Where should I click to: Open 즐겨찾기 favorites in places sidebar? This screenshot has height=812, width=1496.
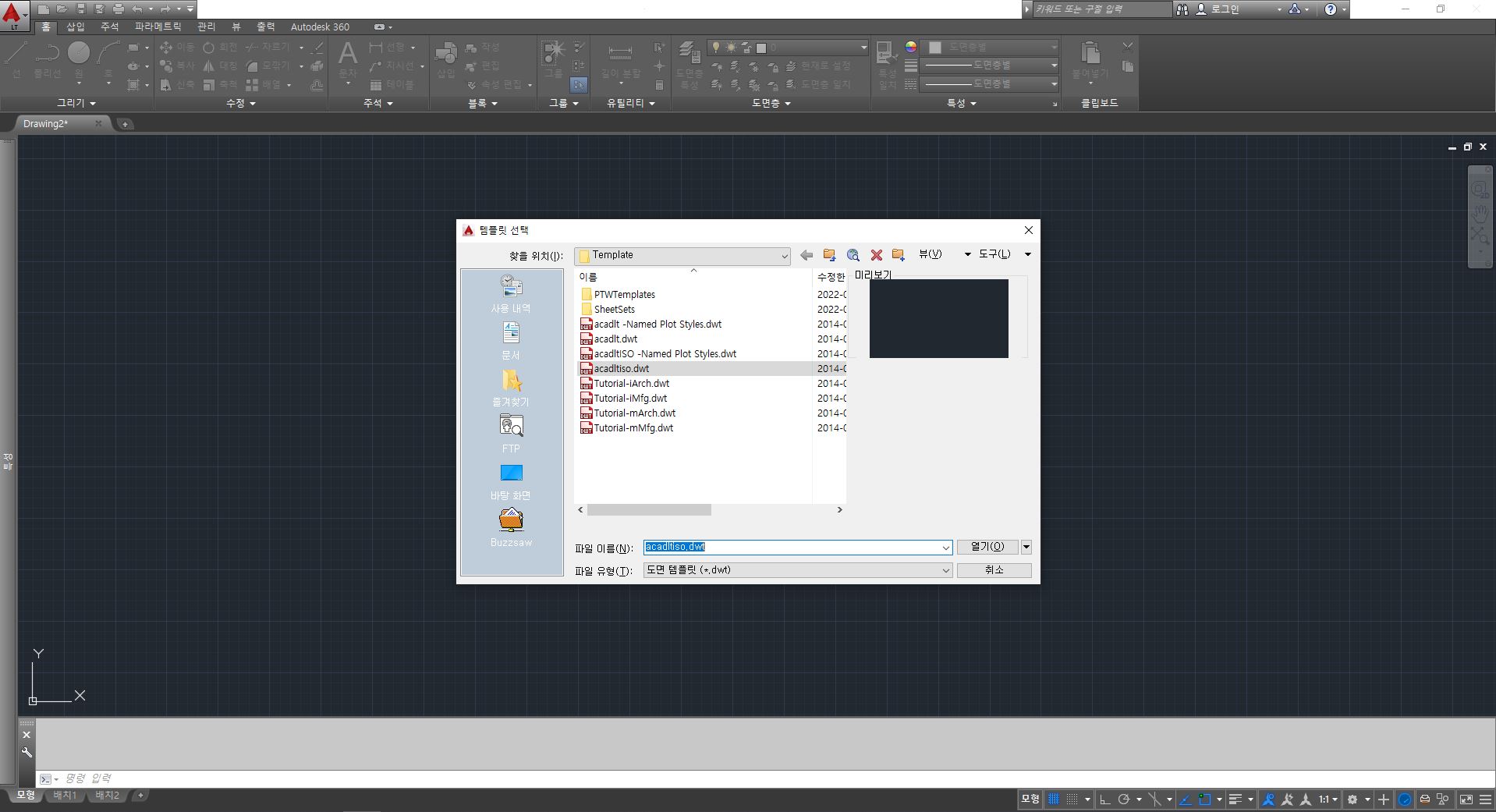pyautogui.click(x=511, y=388)
